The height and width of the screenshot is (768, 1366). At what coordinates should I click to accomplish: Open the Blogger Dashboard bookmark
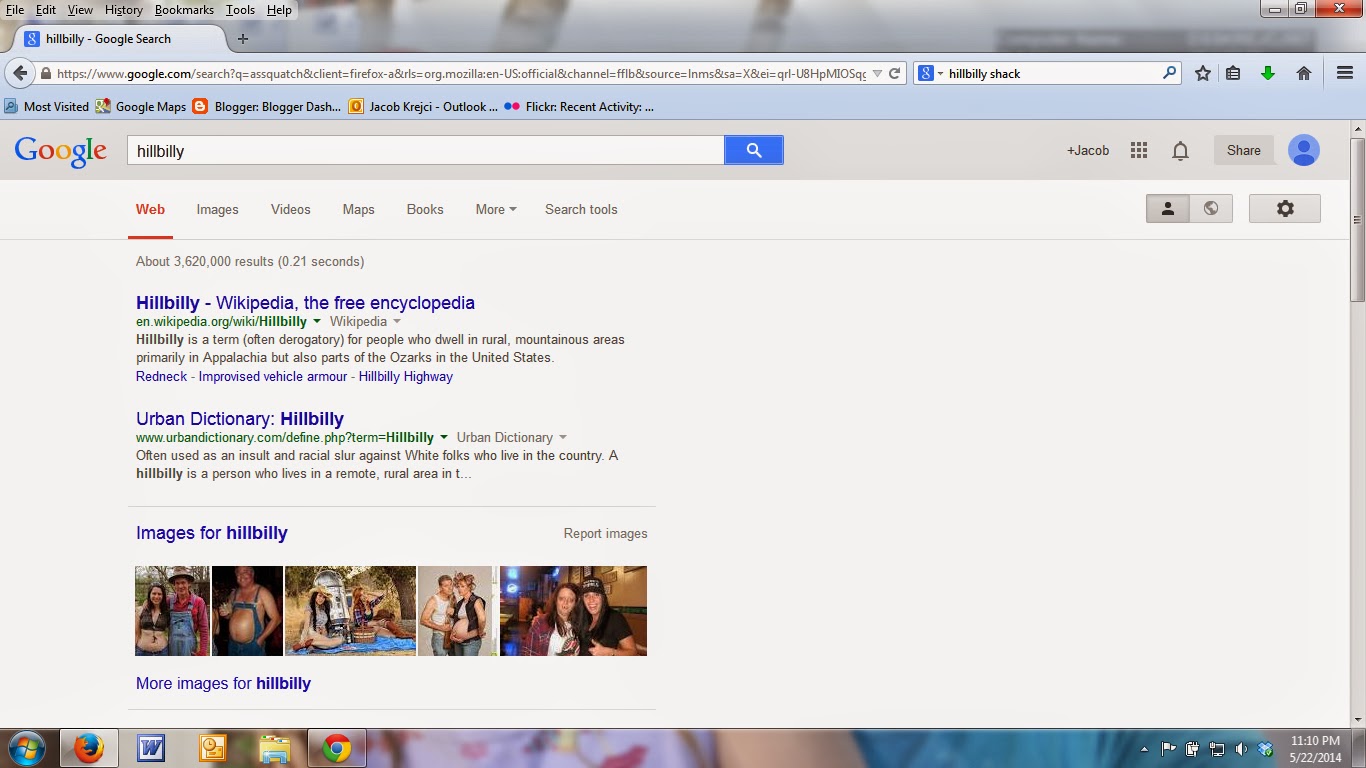pyautogui.click(x=266, y=106)
